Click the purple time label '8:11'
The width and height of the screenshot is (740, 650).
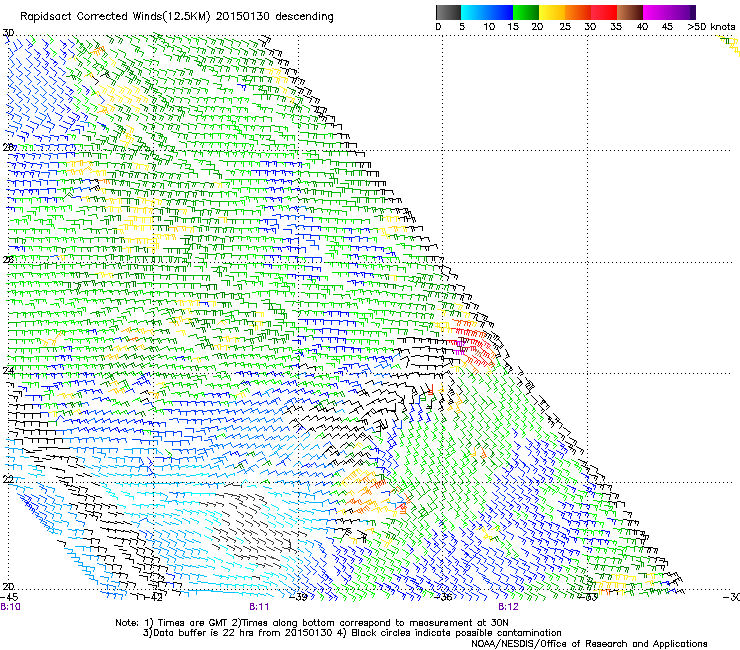tap(259, 607)
